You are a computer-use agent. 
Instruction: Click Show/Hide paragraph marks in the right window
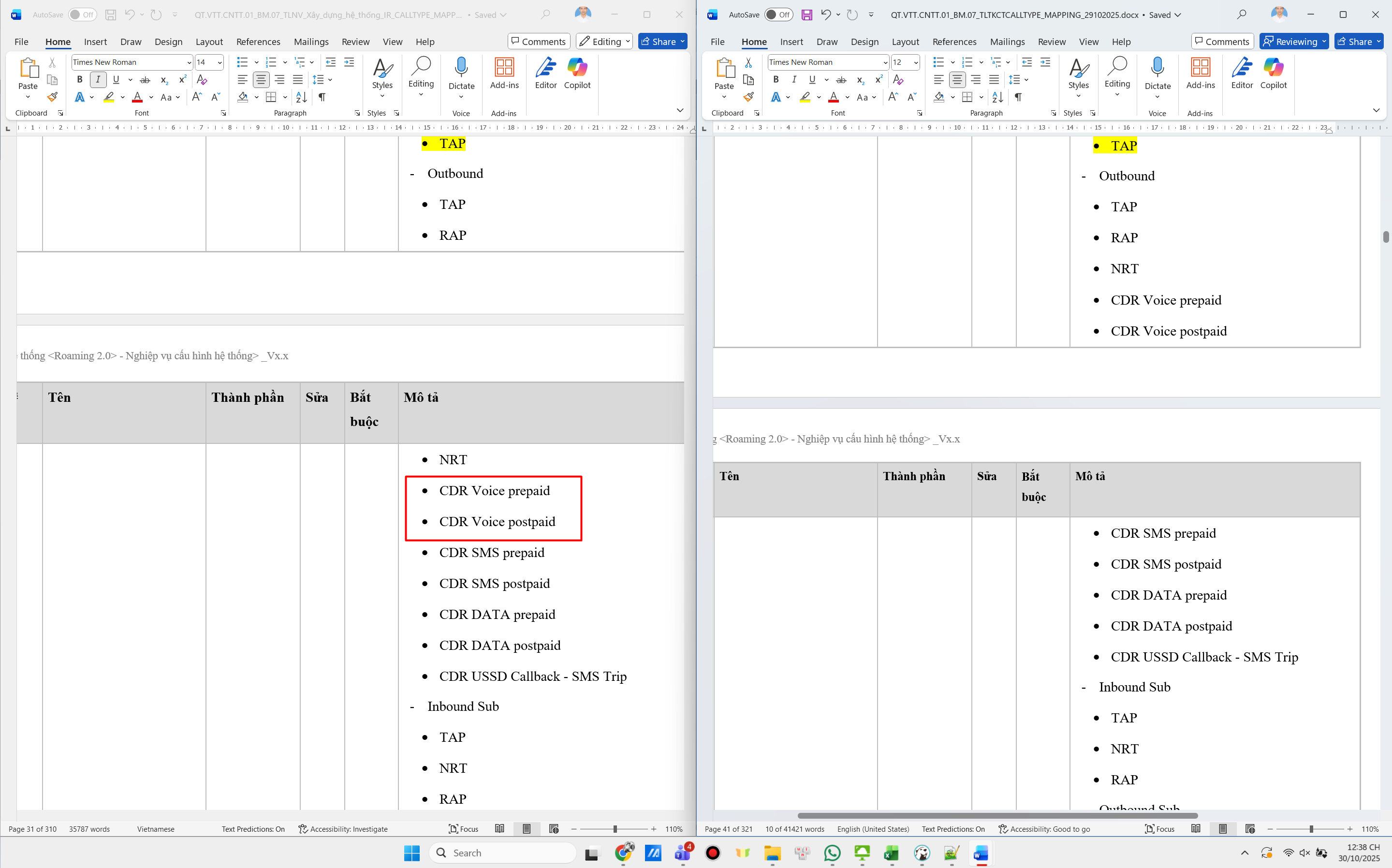[x=1018, y=97]
